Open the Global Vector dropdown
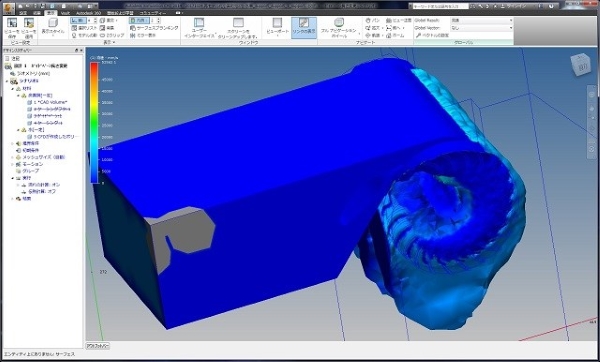This screenshot has height=362, width=600. [482, 28]
